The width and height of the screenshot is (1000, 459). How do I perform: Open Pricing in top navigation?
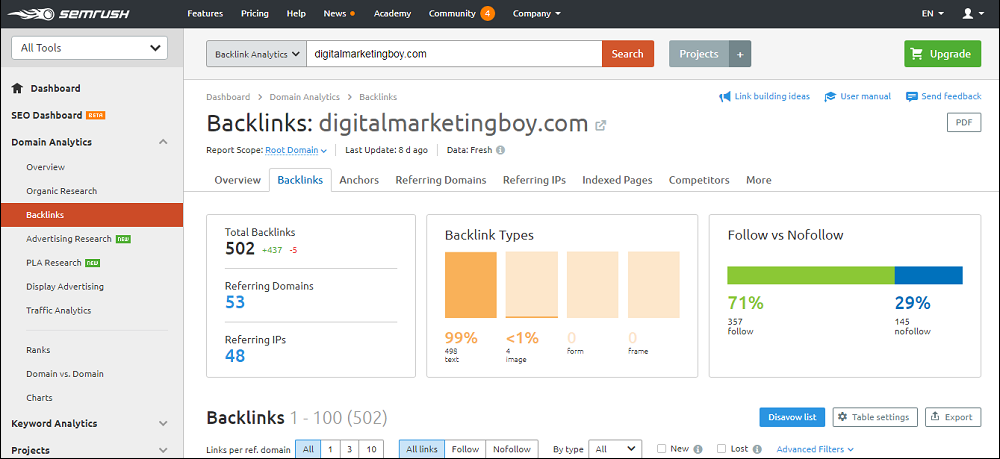pyautogui.click(x=255, y=13)
